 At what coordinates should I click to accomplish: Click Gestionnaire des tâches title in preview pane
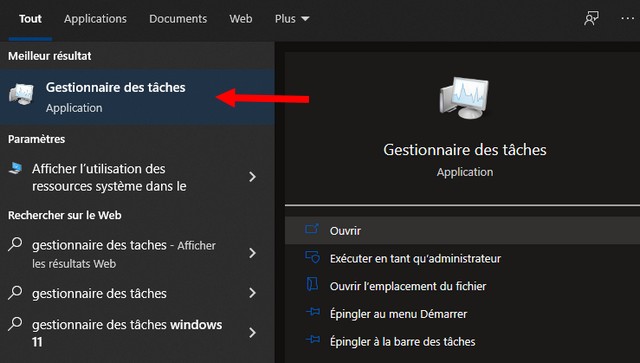point(464,150)
